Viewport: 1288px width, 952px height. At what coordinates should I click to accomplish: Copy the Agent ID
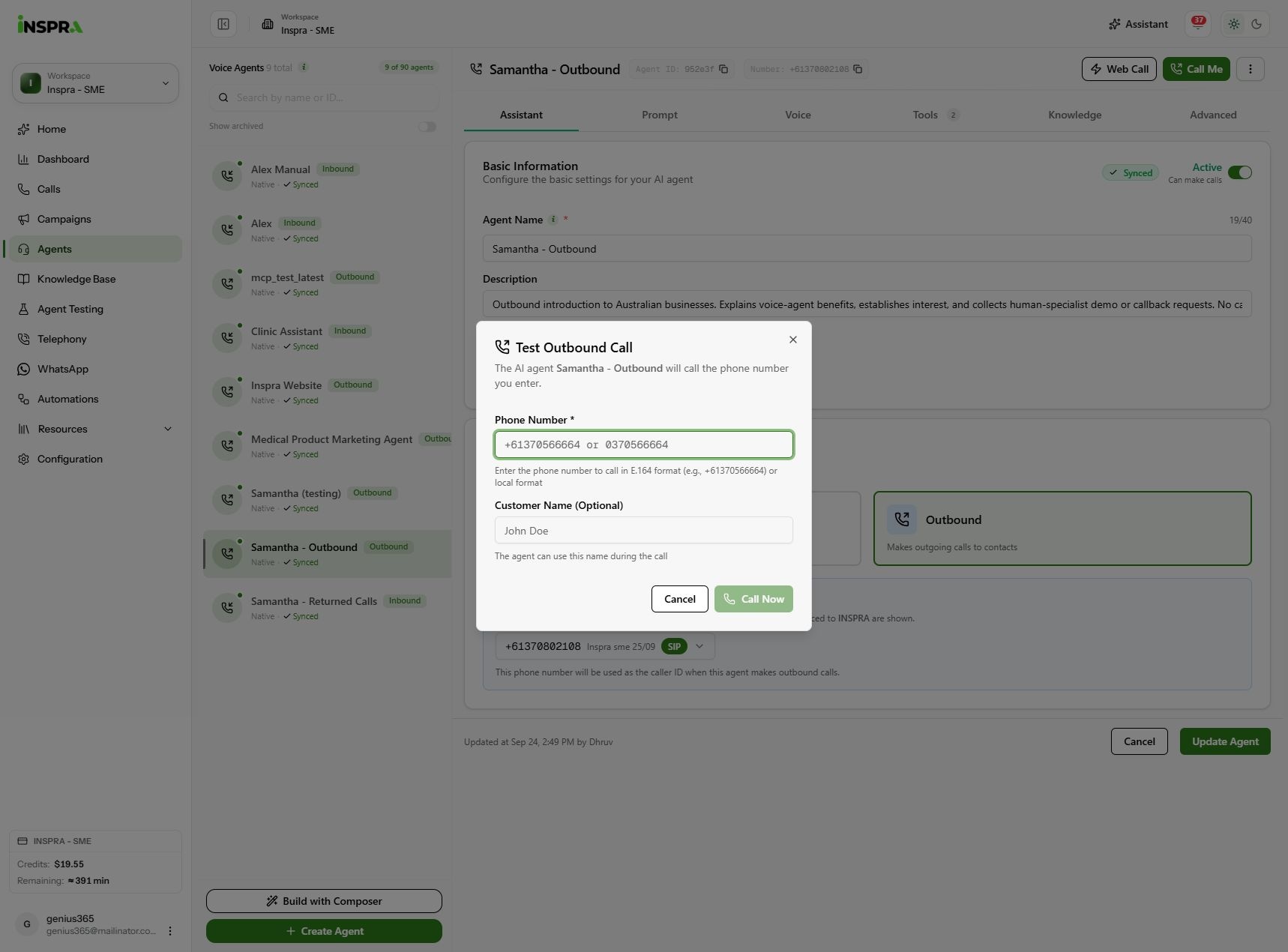coord(723,69)
